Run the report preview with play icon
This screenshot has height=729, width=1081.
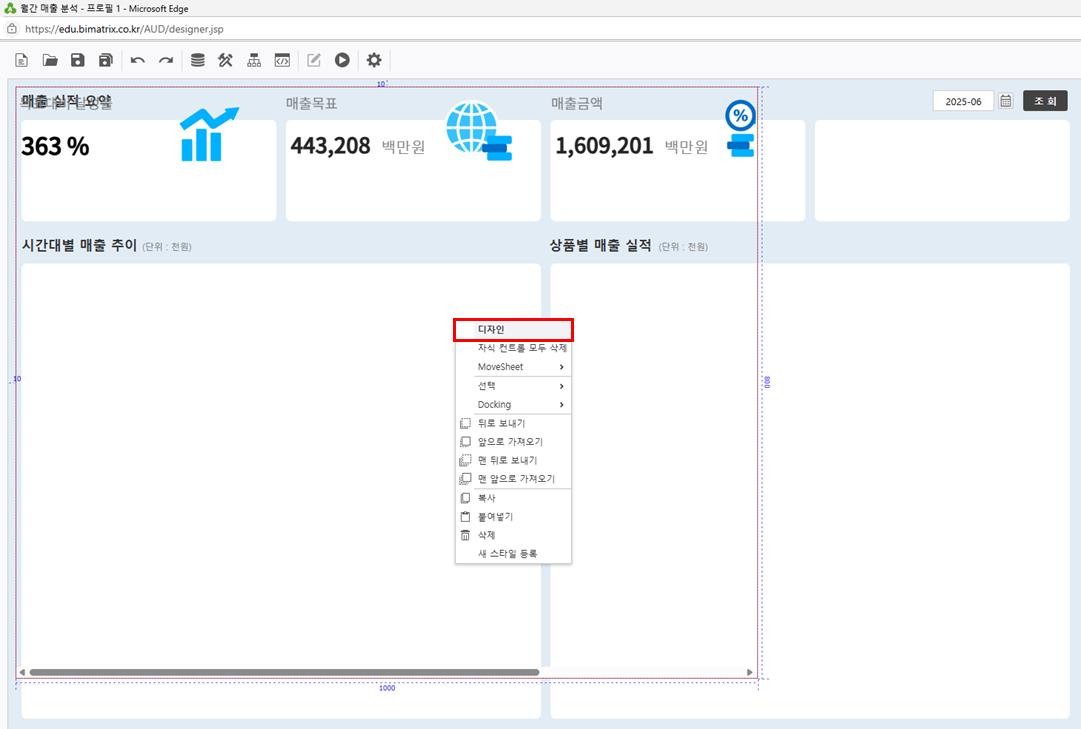(342, 60)
